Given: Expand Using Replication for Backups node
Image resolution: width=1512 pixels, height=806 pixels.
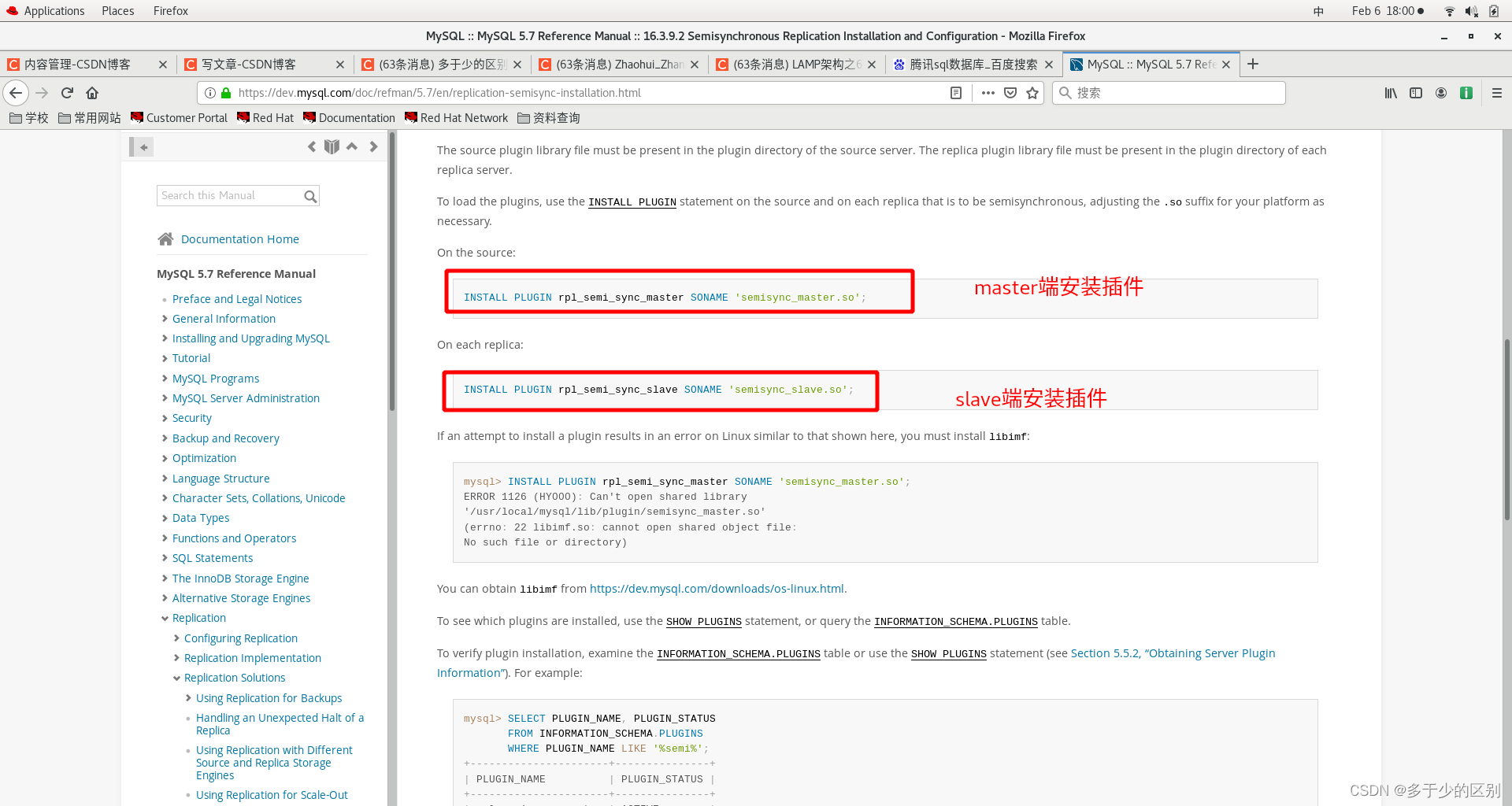Looking at the screenshot, I should (188, 698).
